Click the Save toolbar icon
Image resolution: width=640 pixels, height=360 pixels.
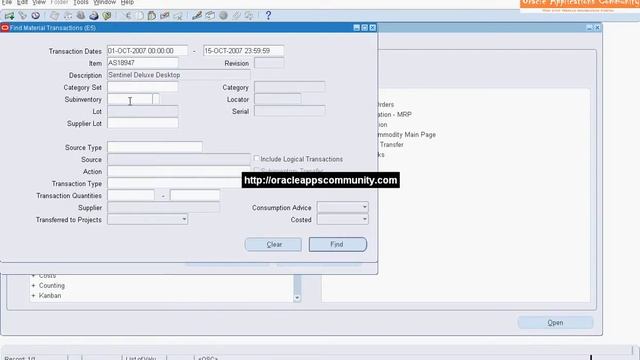(x=54, y=16)
